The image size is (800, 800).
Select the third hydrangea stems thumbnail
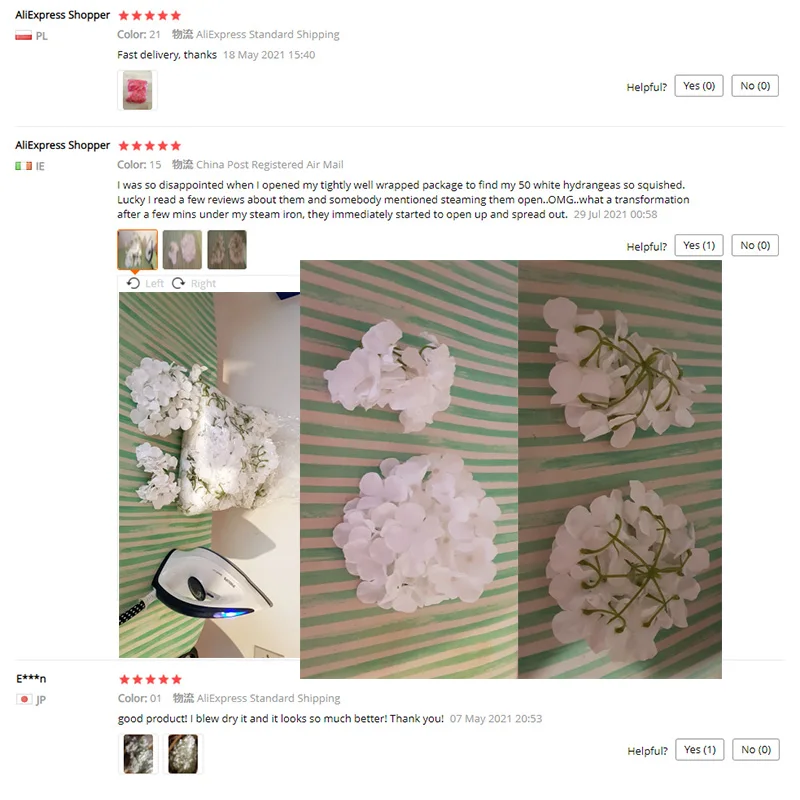click(x=227, y=249)
